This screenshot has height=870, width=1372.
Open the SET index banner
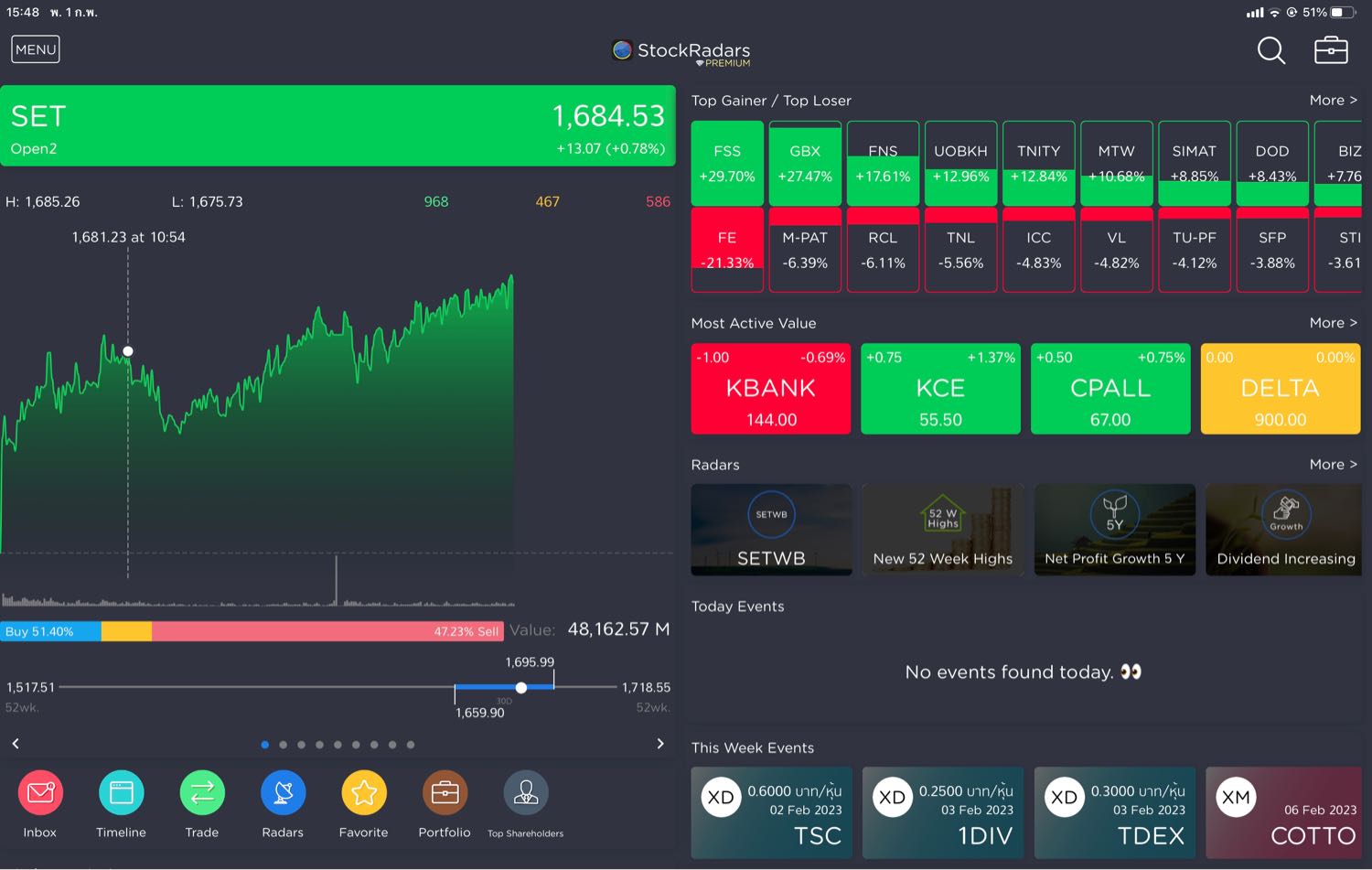(x=338, y=126)
